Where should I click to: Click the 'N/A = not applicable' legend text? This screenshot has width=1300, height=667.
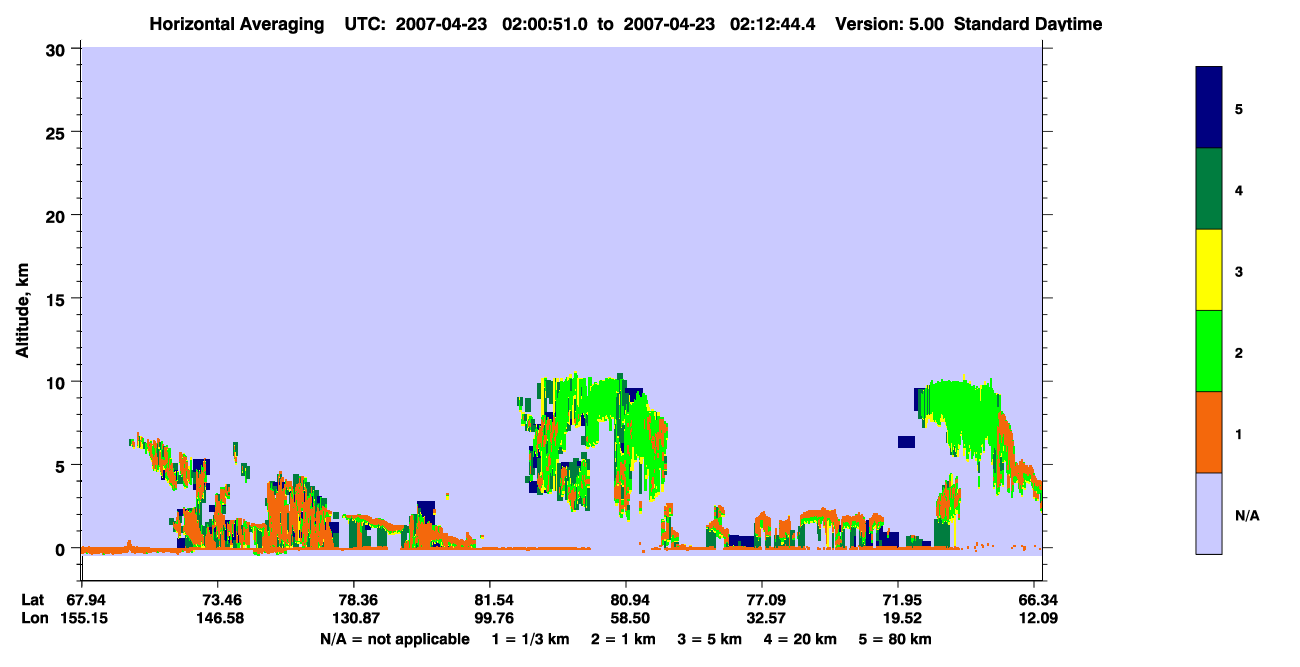(395, 639)
